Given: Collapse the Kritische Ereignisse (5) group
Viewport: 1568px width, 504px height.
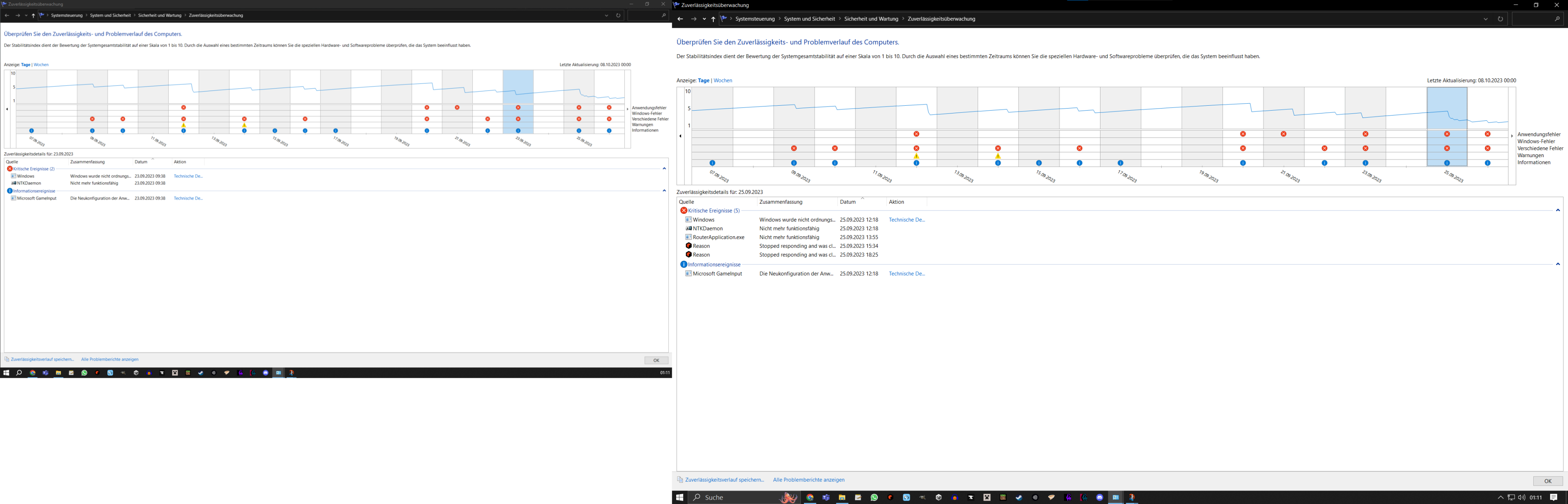Looking at the screenshot, I should coord(1558,211).
